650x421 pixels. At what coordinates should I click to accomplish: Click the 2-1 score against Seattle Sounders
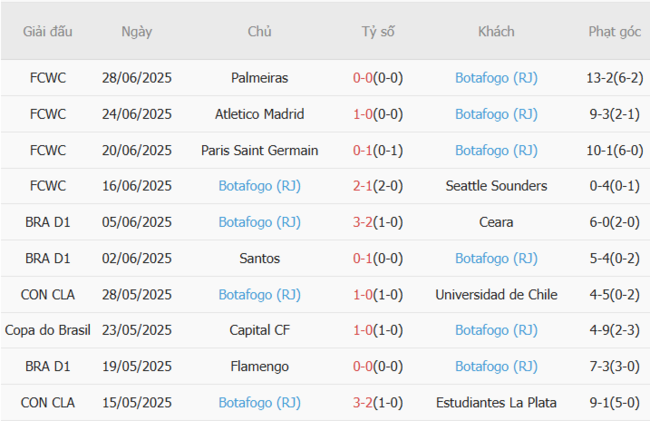coord(365,186)
